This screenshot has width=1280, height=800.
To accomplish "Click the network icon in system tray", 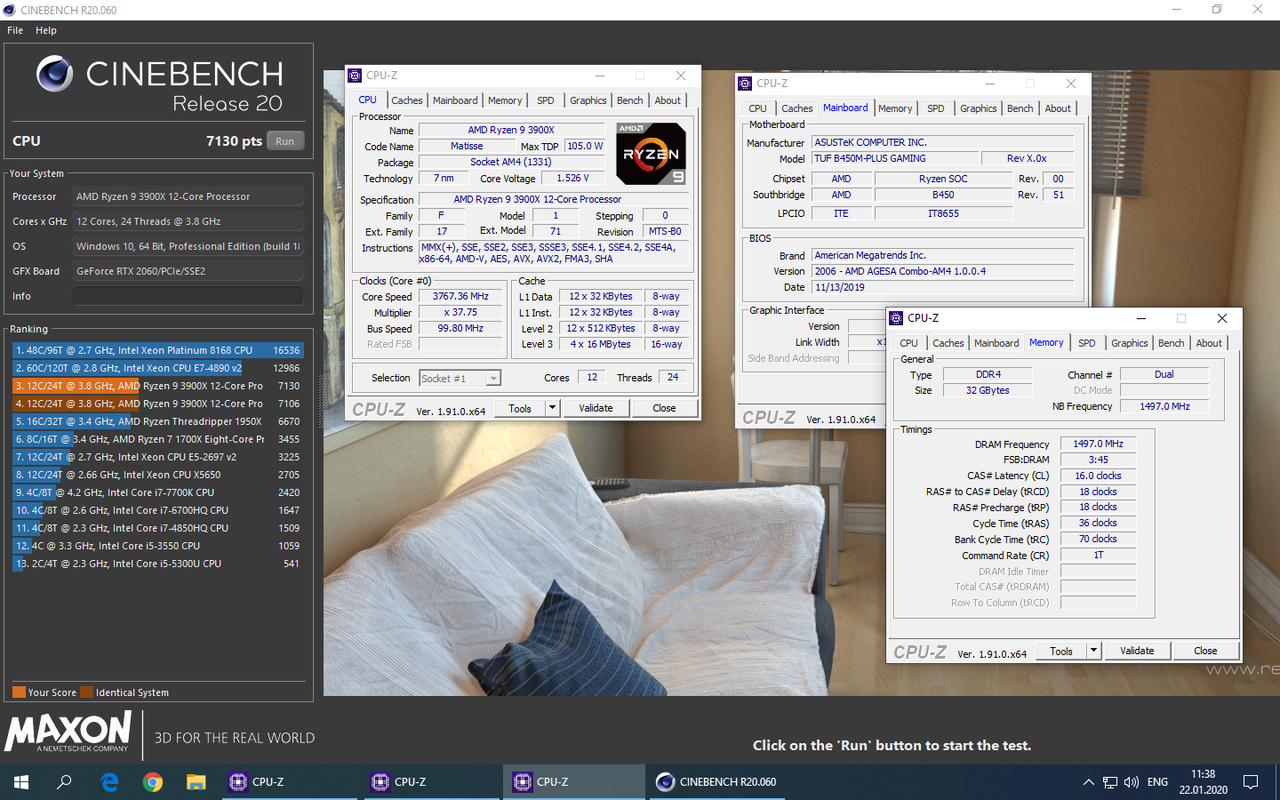I will pyautogui.click(x=1111, y=782).
